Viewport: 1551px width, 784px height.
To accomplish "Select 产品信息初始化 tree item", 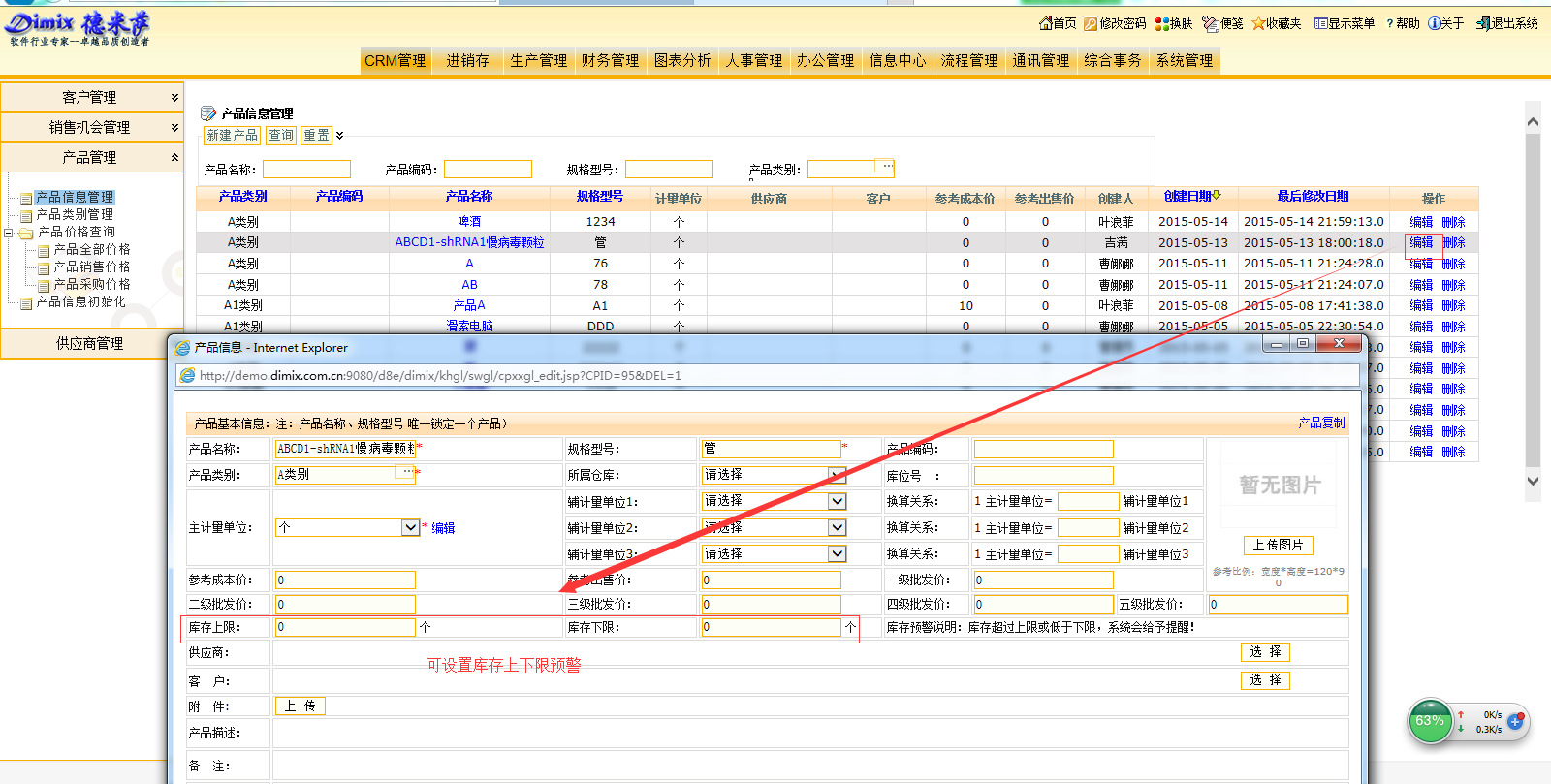I will click(x=81, y=301).
